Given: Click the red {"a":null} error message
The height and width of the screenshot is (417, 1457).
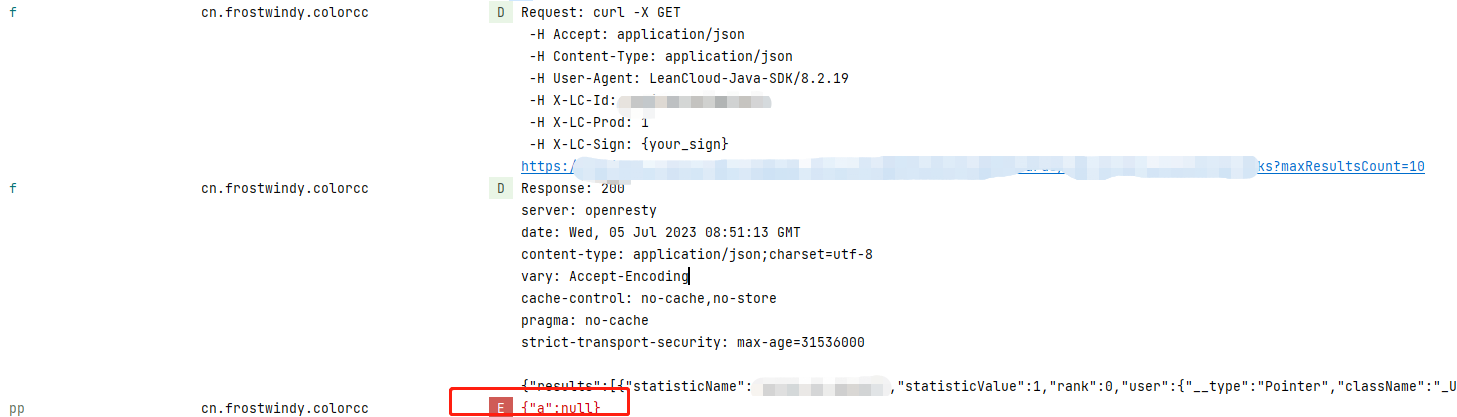Looking at the screenshot, I should click(x=560, y=408).
